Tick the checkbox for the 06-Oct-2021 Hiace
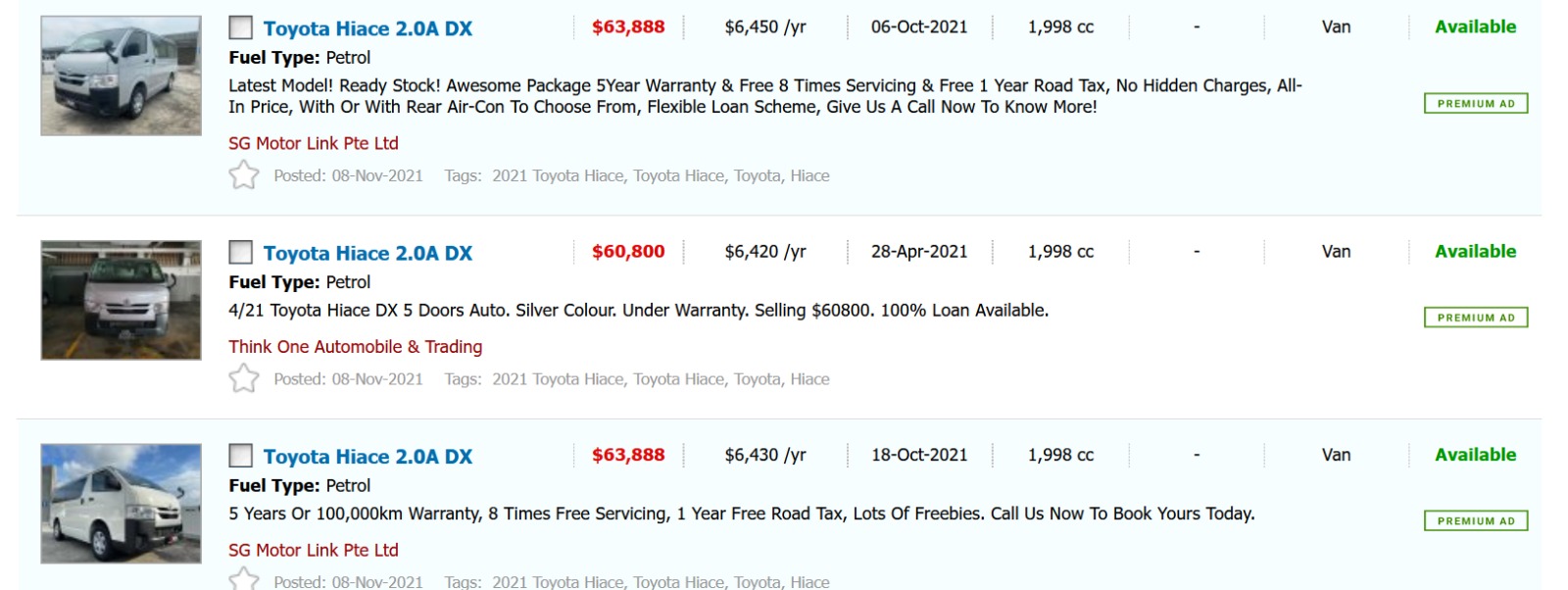 tap(240, 27)
